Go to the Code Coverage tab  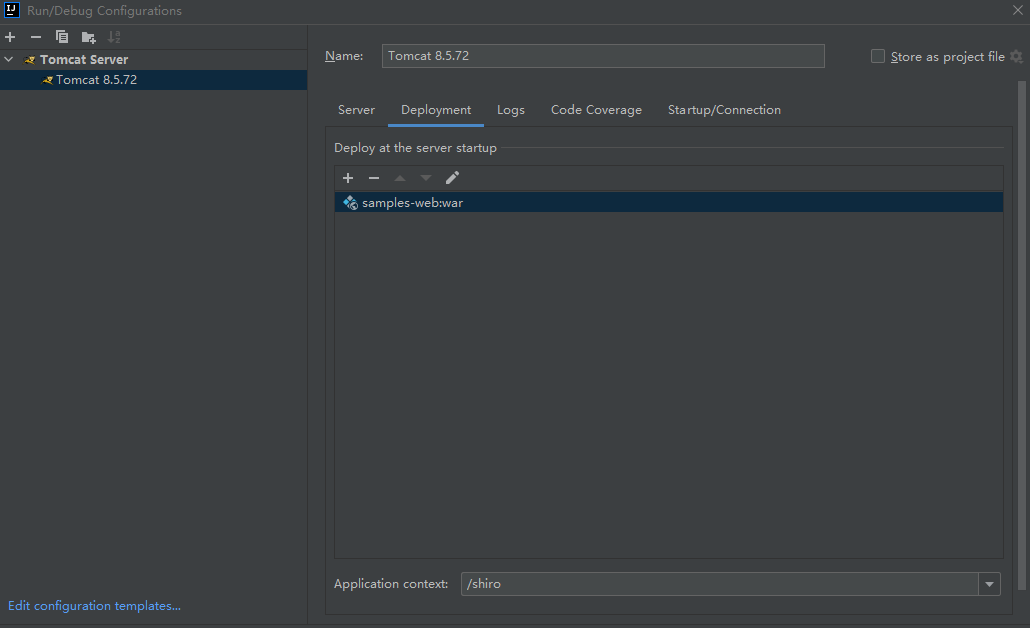[x=596, y=110]
